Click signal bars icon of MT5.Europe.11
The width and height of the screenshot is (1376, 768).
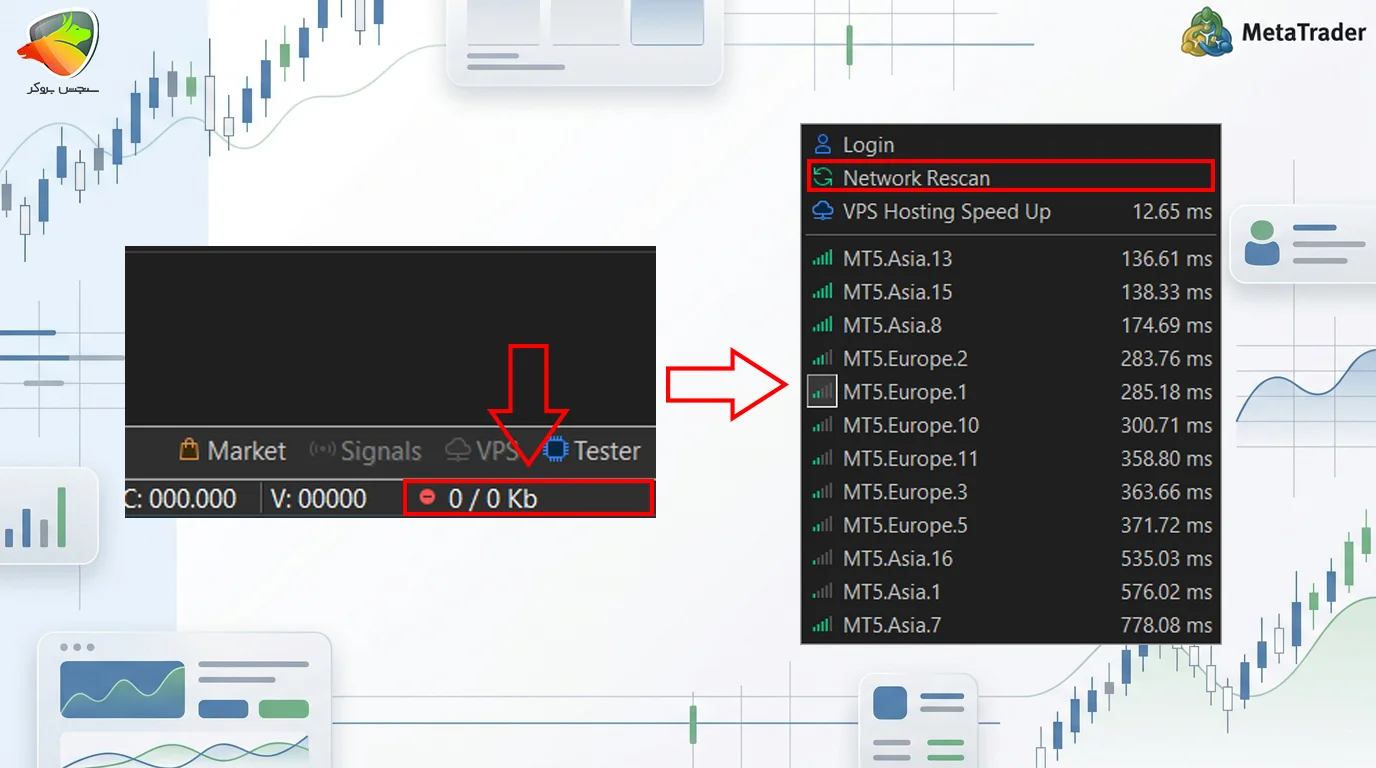point(822,458)
